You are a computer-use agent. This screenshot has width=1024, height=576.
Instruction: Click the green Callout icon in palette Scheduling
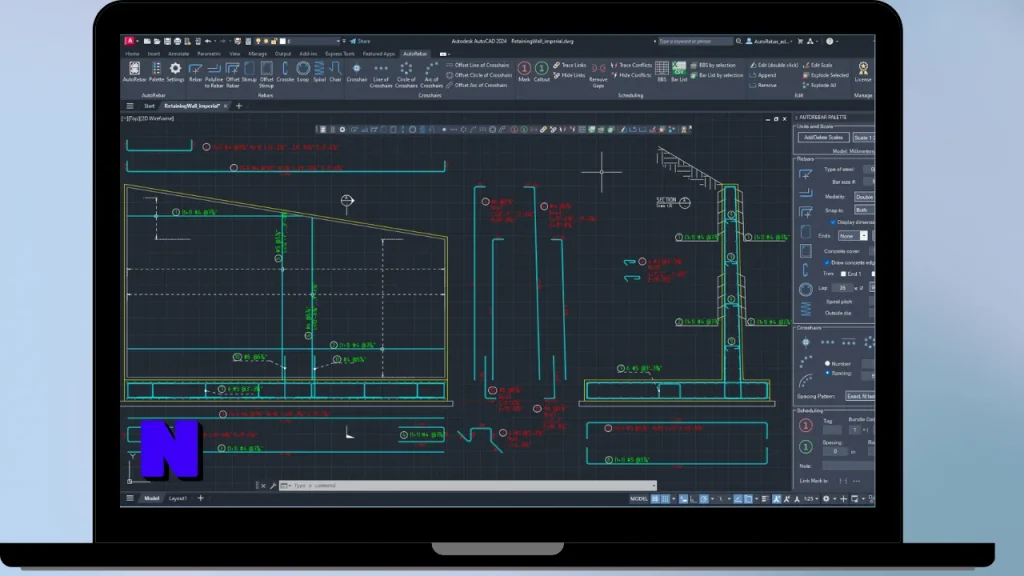point(806,447)
